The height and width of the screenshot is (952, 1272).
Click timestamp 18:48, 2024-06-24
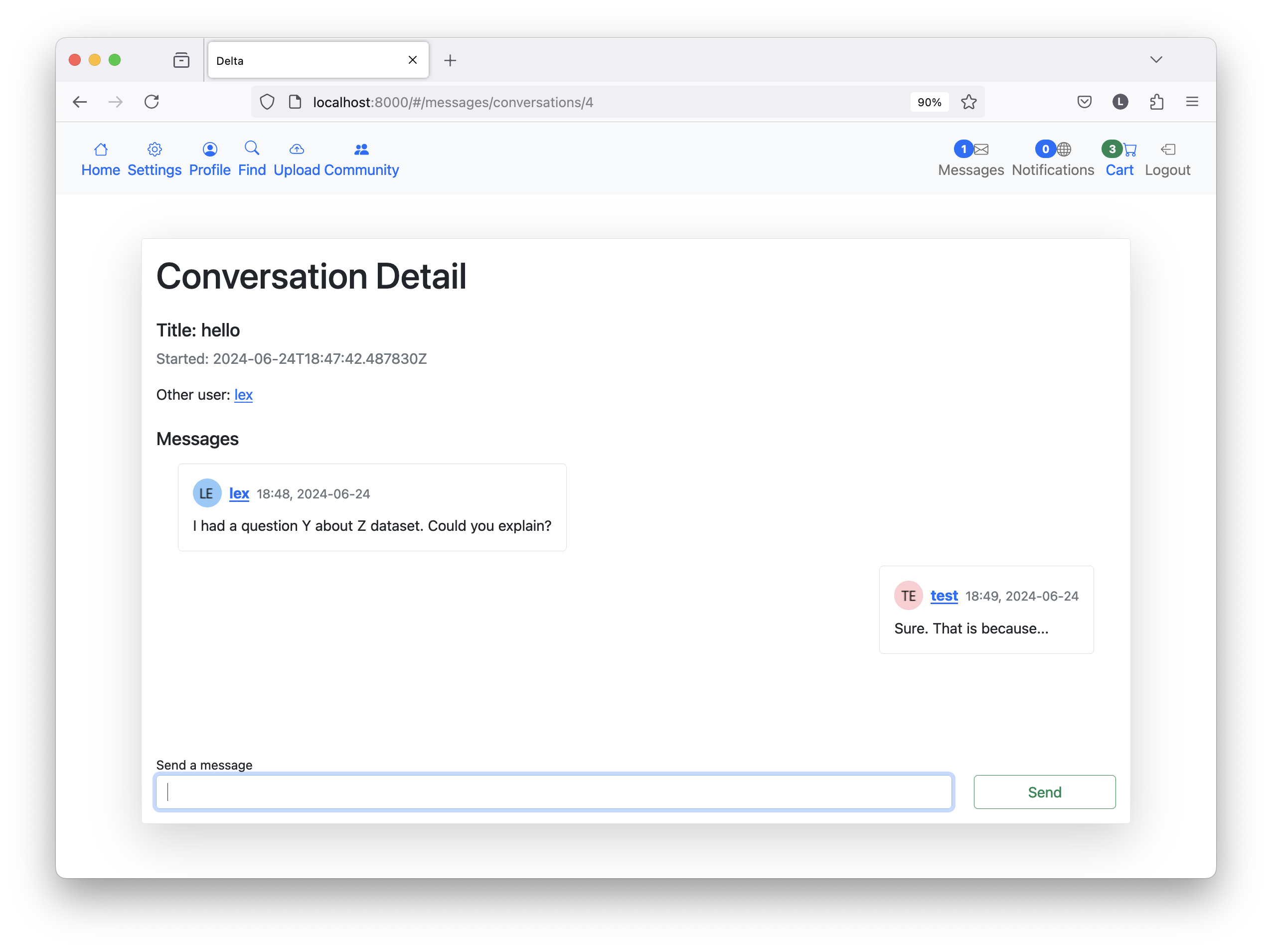(313, 494)
